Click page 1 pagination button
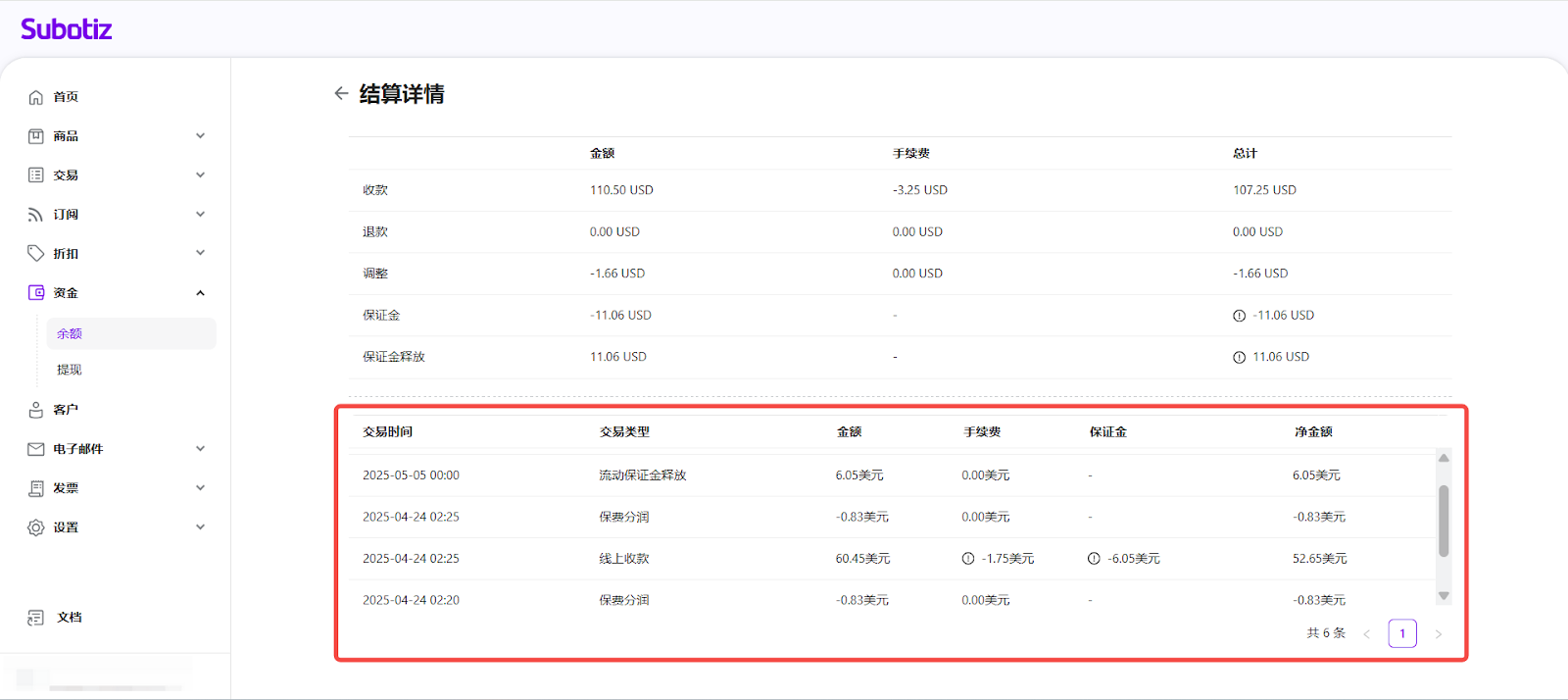 coord(1401,633)
